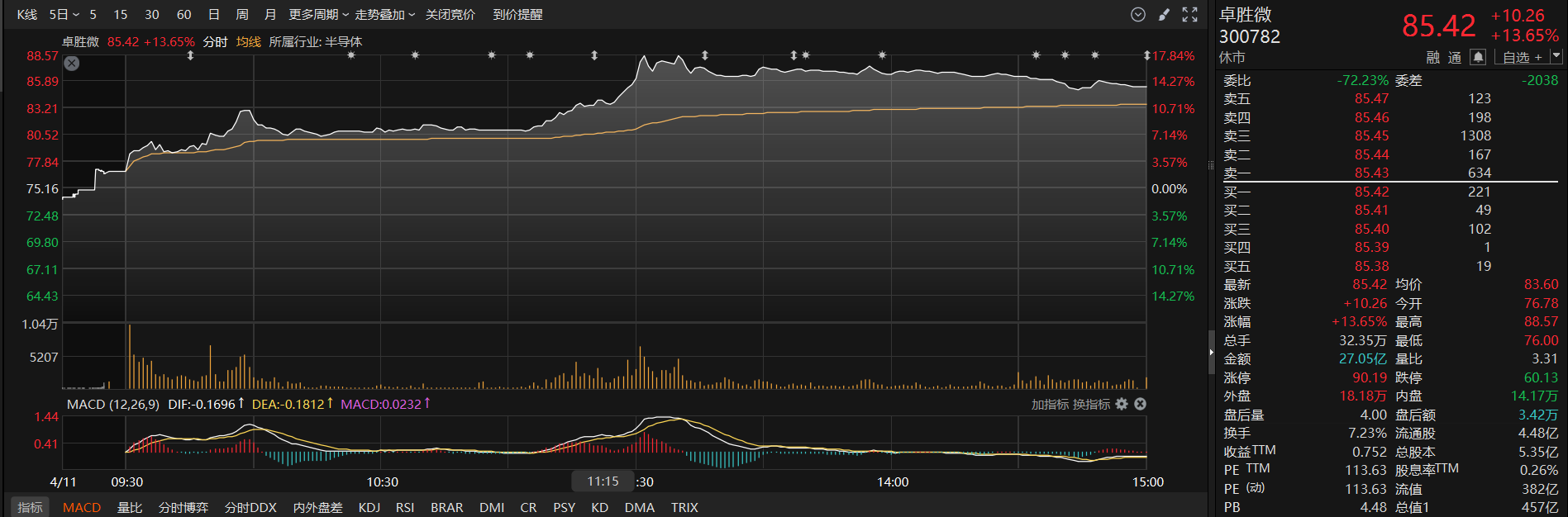
Task: Switch to the KDJ indicator tab
Action: [369, 507]
